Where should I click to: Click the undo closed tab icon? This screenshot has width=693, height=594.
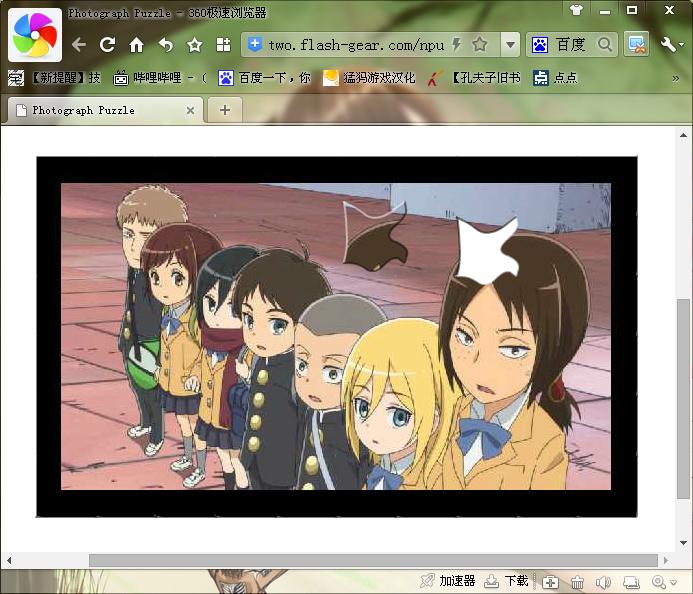coord(166,45)
